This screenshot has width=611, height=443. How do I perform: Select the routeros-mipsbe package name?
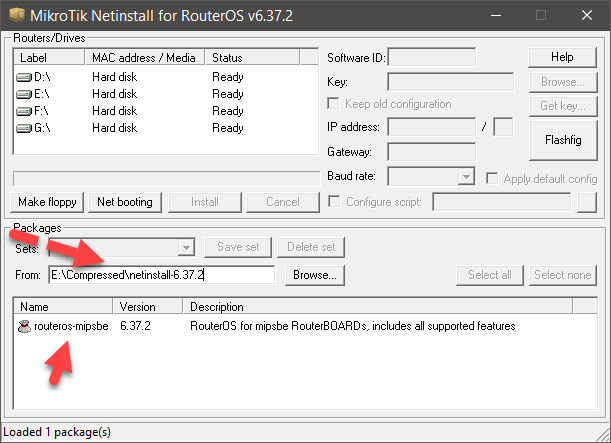71,326
